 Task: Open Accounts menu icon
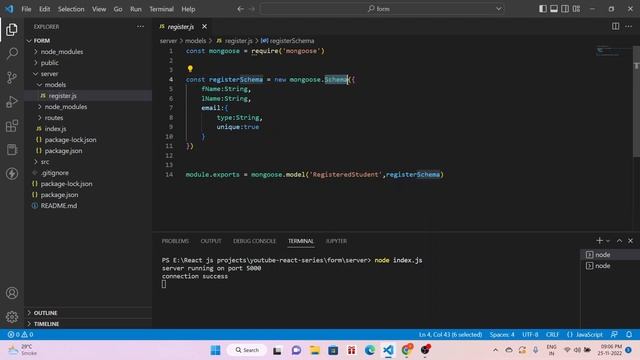pos(12,293)
